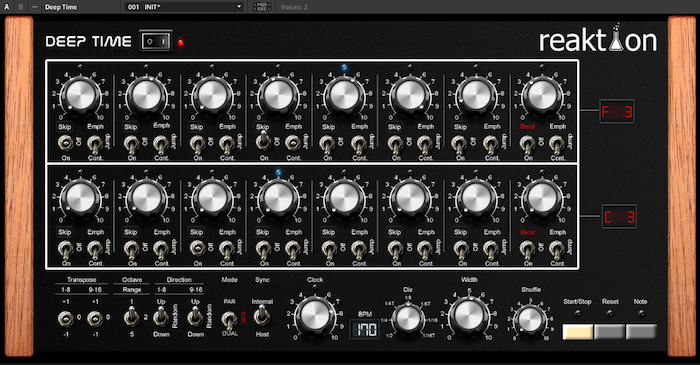Flip the Skip switch of step 7
700x365 pixels.
pos(459,145)
